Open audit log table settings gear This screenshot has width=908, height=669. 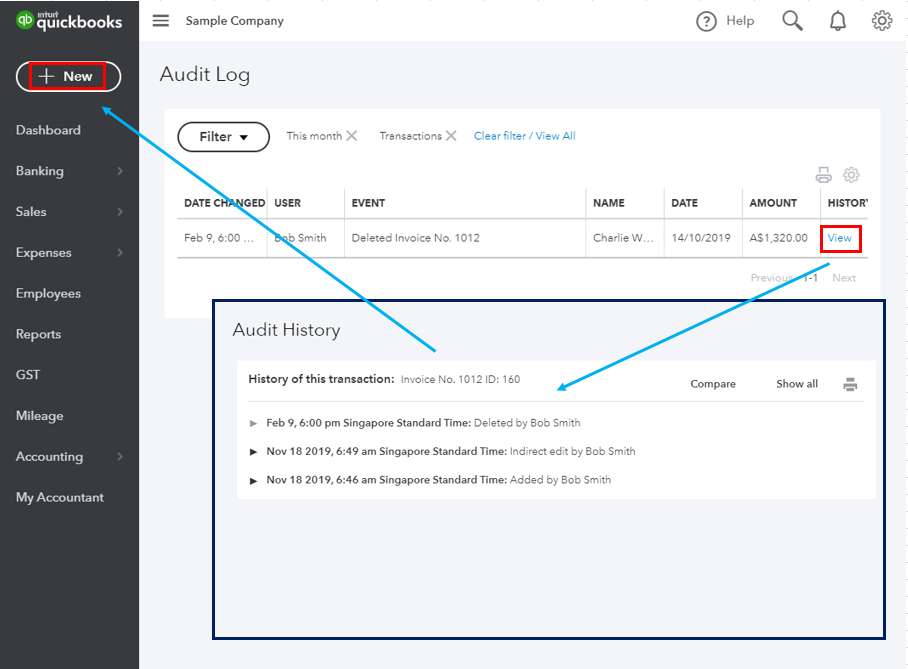tap(851, 175)
